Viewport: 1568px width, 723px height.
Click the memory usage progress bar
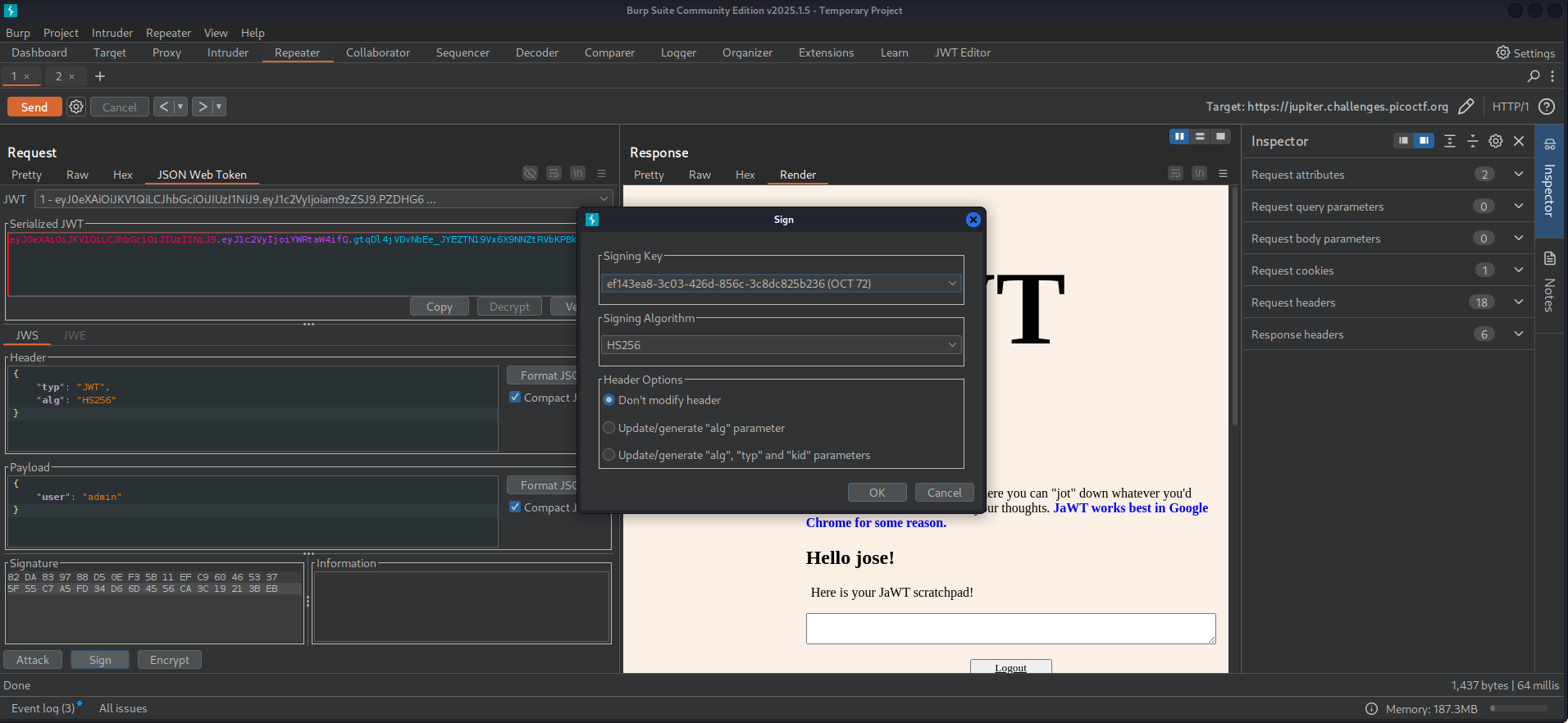click(1519, 708)
